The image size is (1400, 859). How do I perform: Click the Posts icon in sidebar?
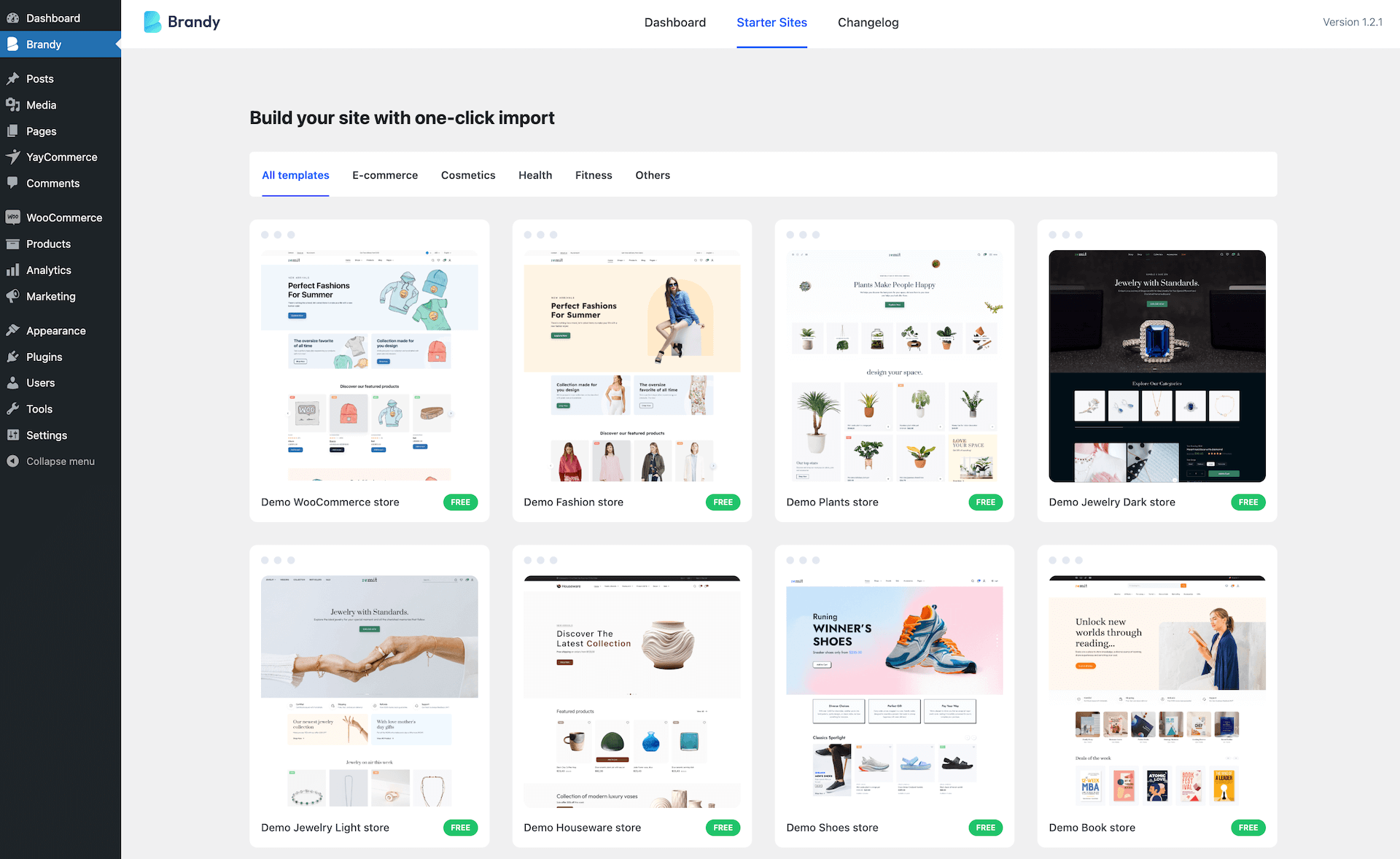click(14, 78)
